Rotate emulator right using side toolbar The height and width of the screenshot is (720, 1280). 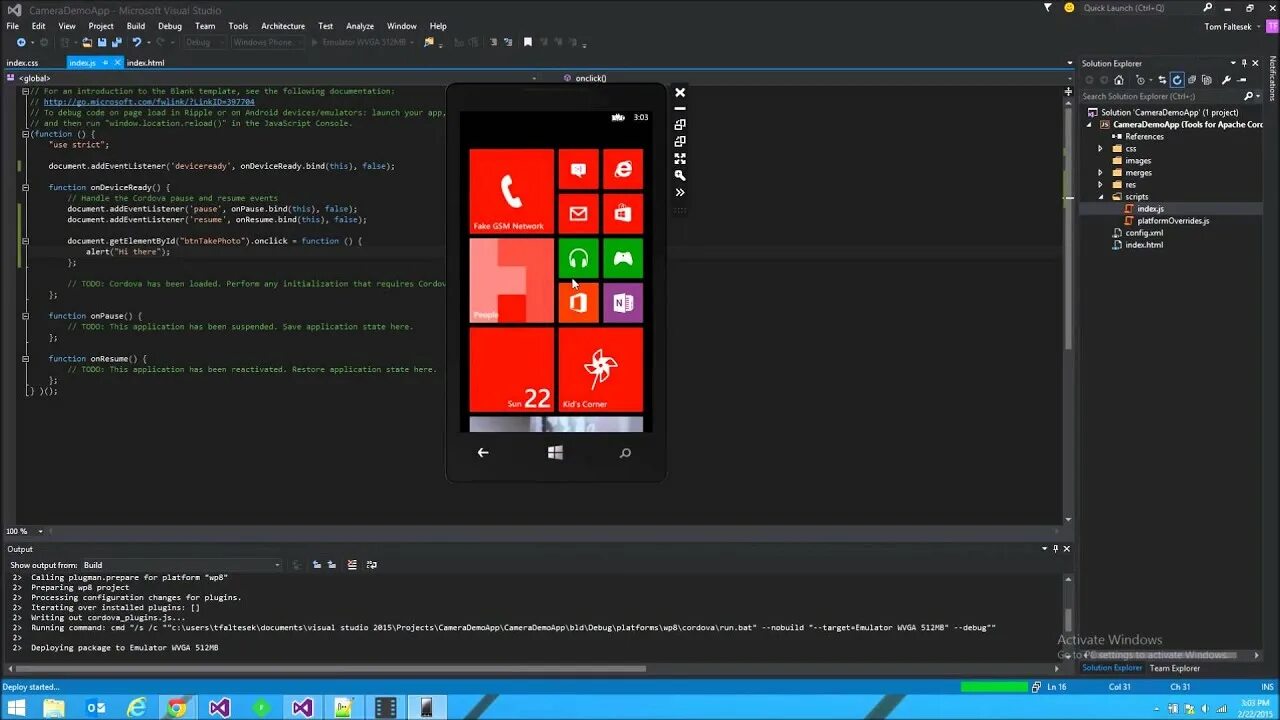click(x=680, y=142)
